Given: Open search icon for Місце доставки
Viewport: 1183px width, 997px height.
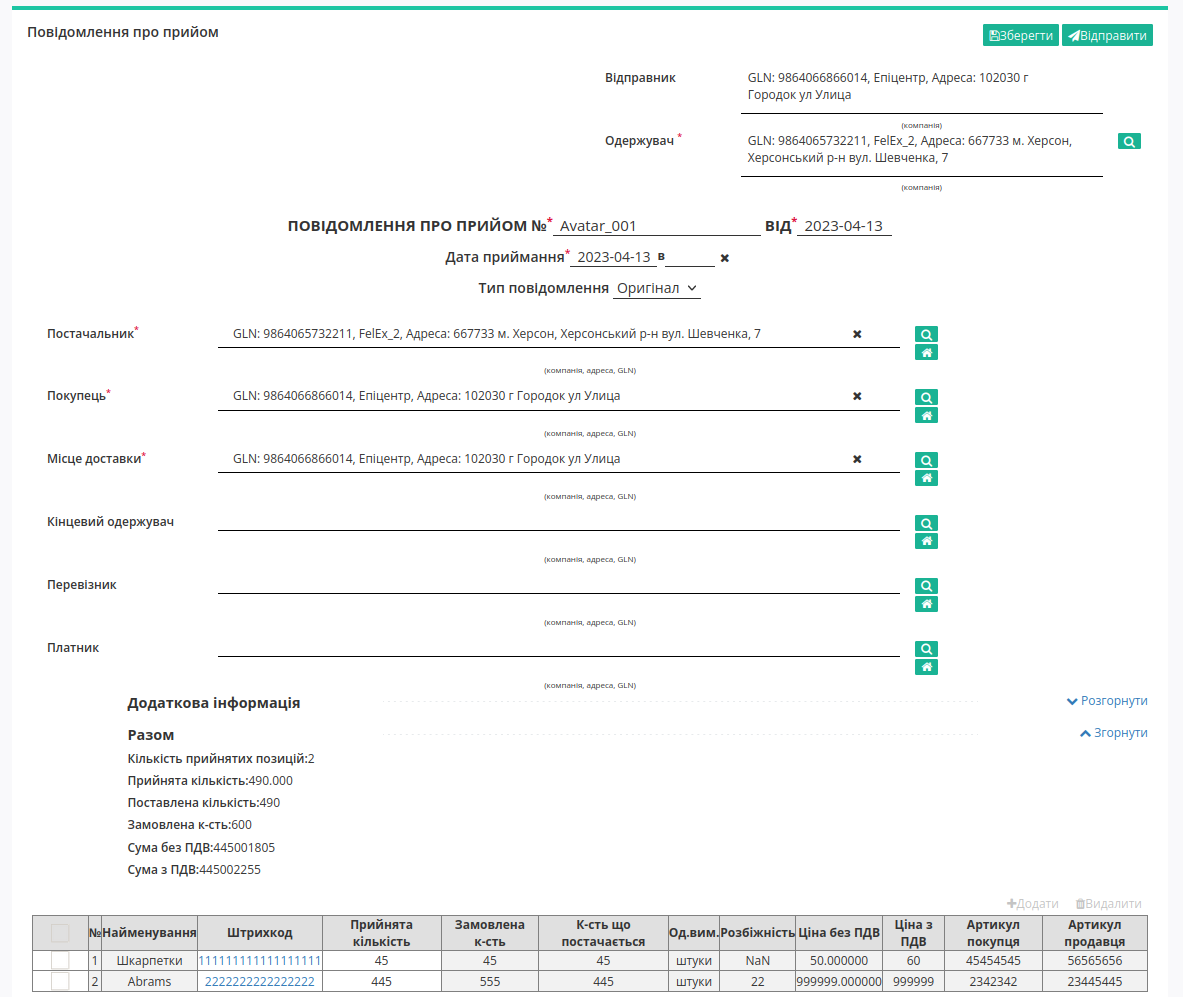Looking at the screenshot, I should tap(926, 460).
